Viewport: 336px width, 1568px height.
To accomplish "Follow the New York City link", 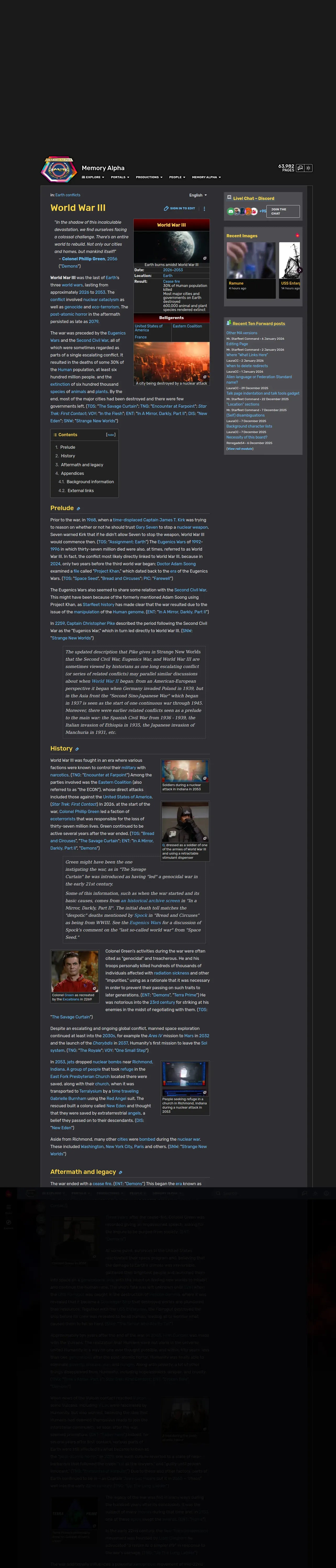I will [x=119, y=1147].
